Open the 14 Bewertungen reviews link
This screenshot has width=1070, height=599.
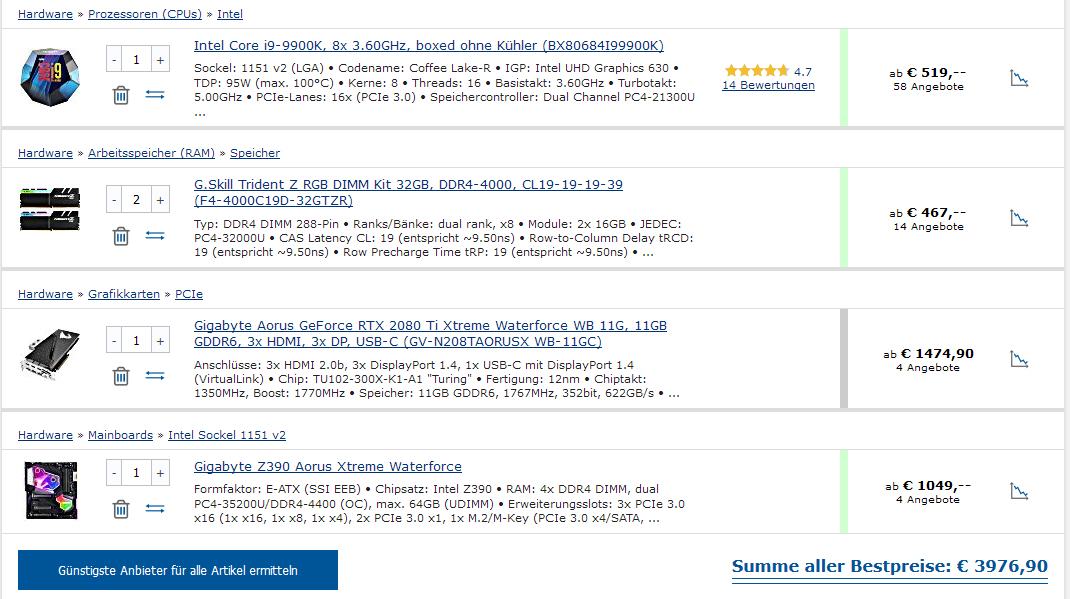[x=768, y=85]
